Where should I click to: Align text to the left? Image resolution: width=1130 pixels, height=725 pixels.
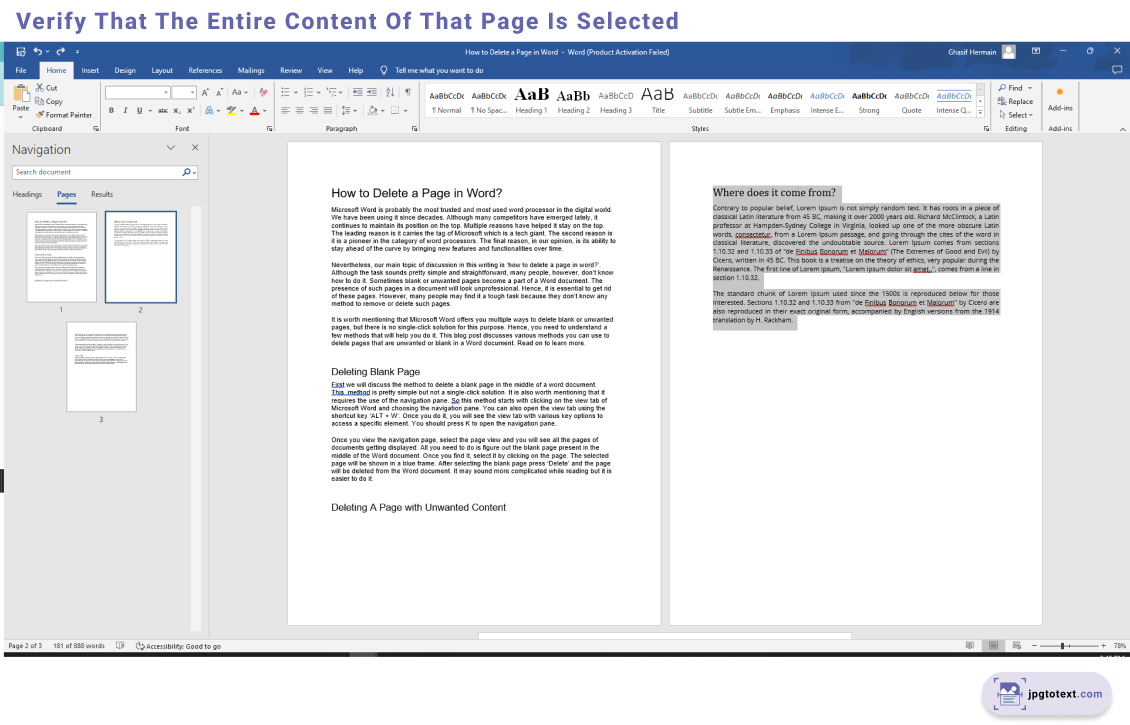coord(285,111)
